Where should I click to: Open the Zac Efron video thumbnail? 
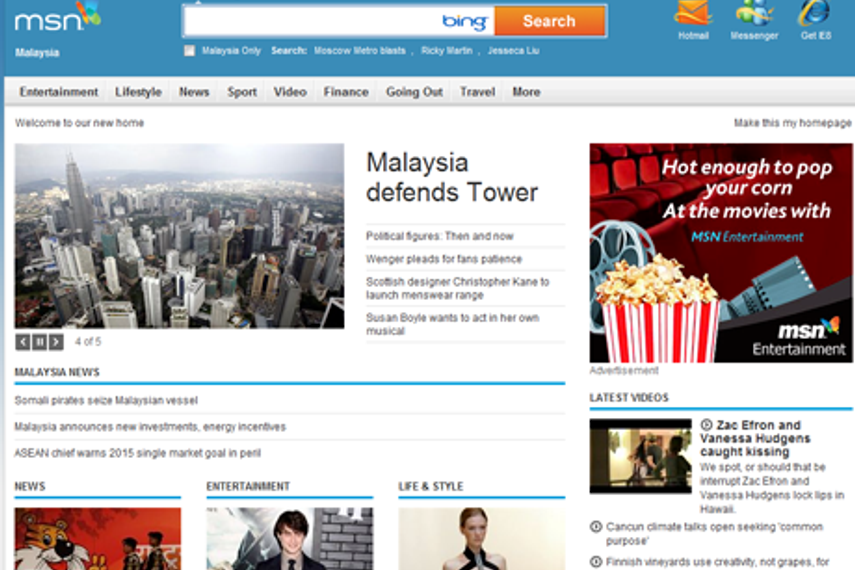pos(639,456)
